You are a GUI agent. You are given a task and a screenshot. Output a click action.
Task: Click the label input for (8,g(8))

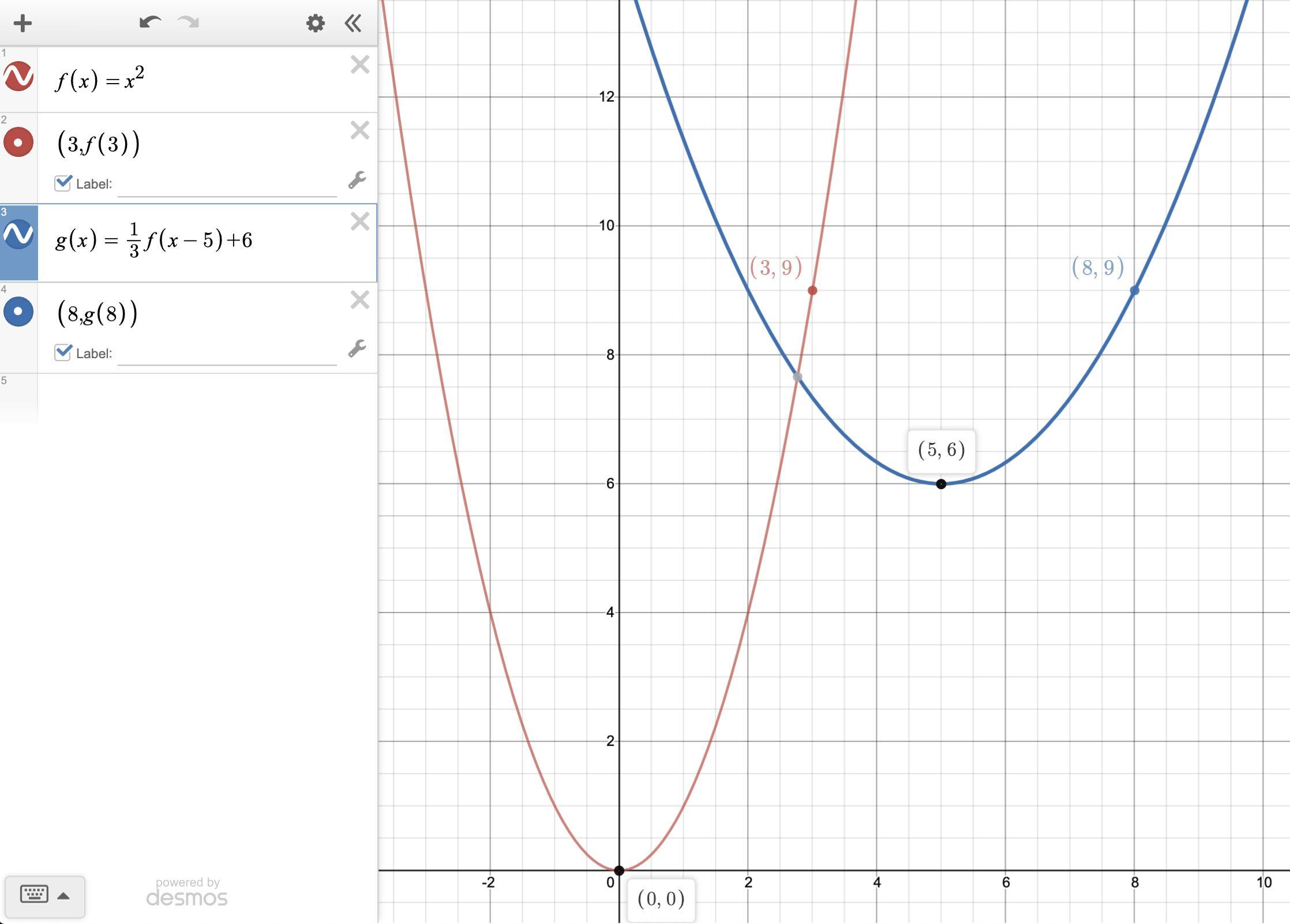click(x=227, y=354)
